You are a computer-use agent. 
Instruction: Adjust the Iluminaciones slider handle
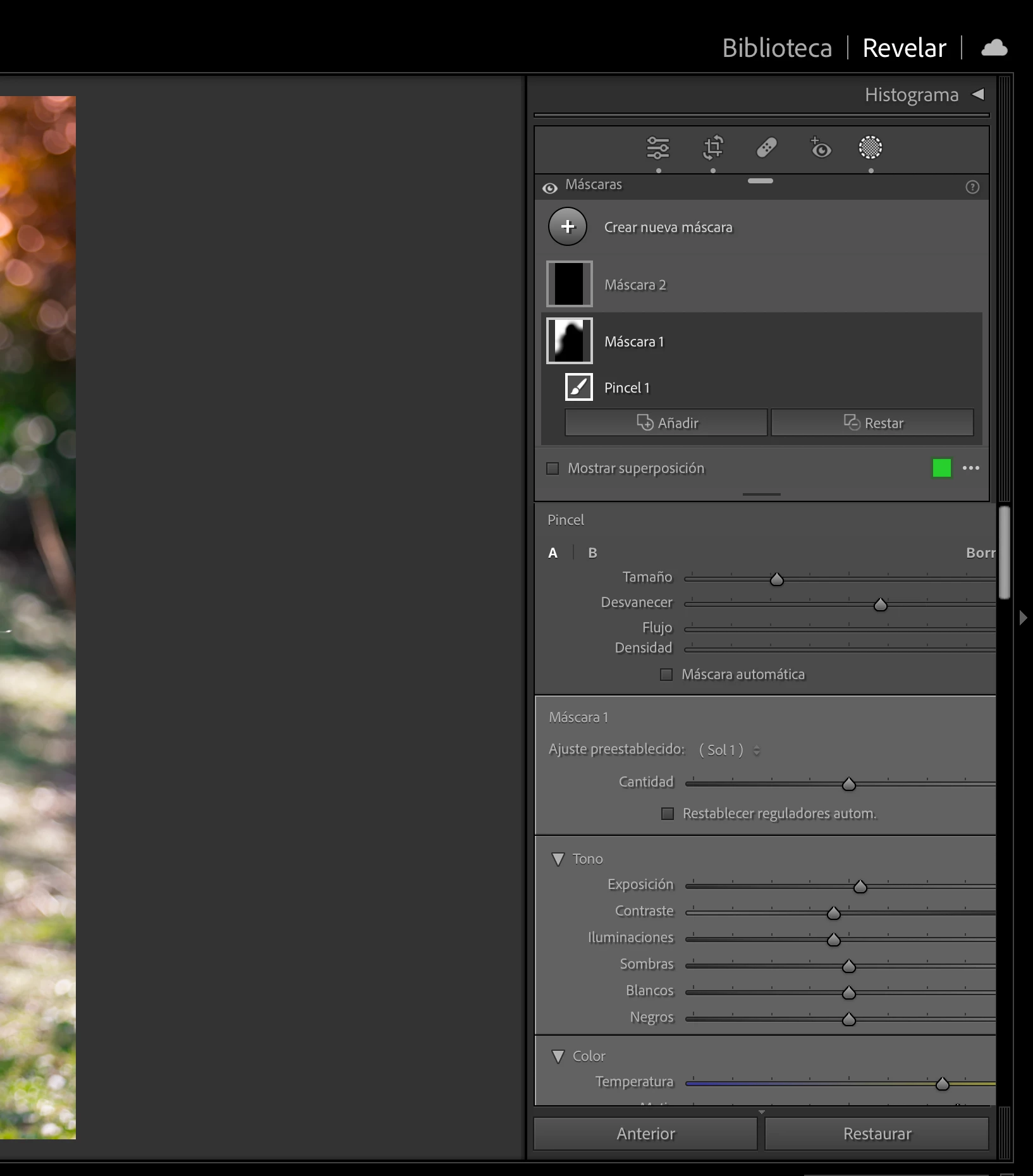pos(834,940)
